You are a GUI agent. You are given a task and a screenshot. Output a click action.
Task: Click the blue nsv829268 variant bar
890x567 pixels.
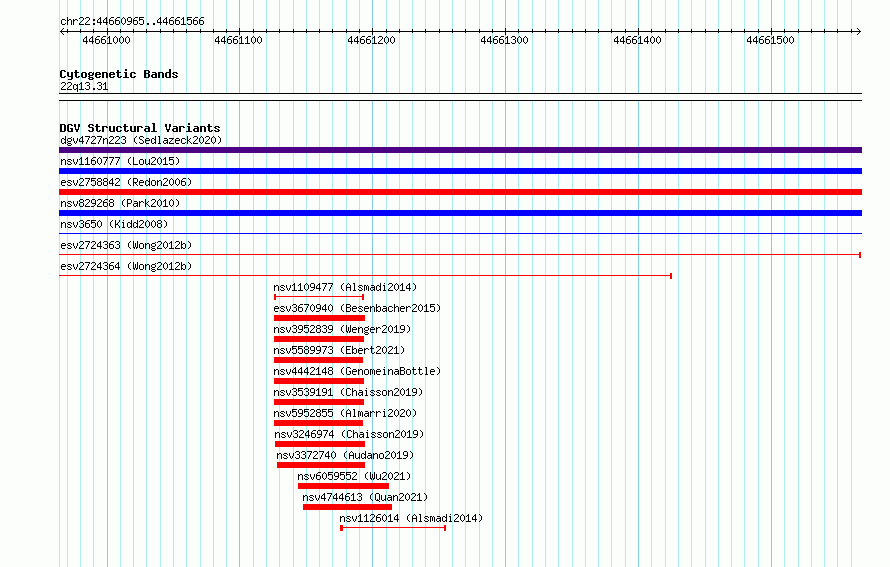tap(460, 213)
